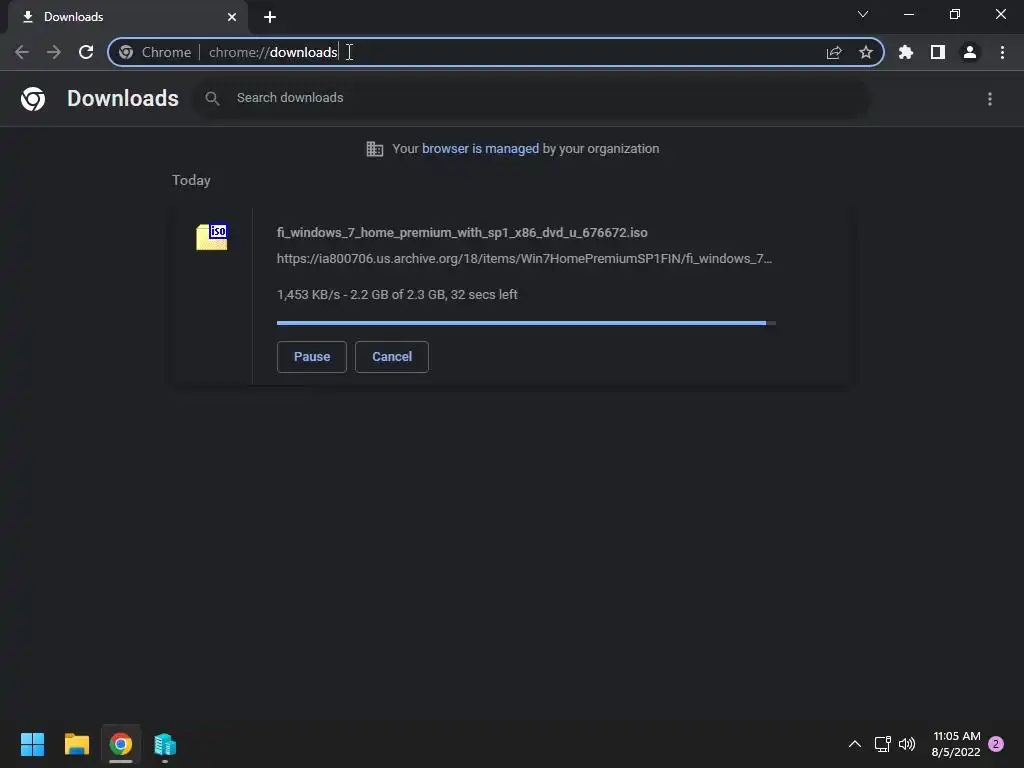
Task: Open the network status tray icon
Action: [882, 744]
